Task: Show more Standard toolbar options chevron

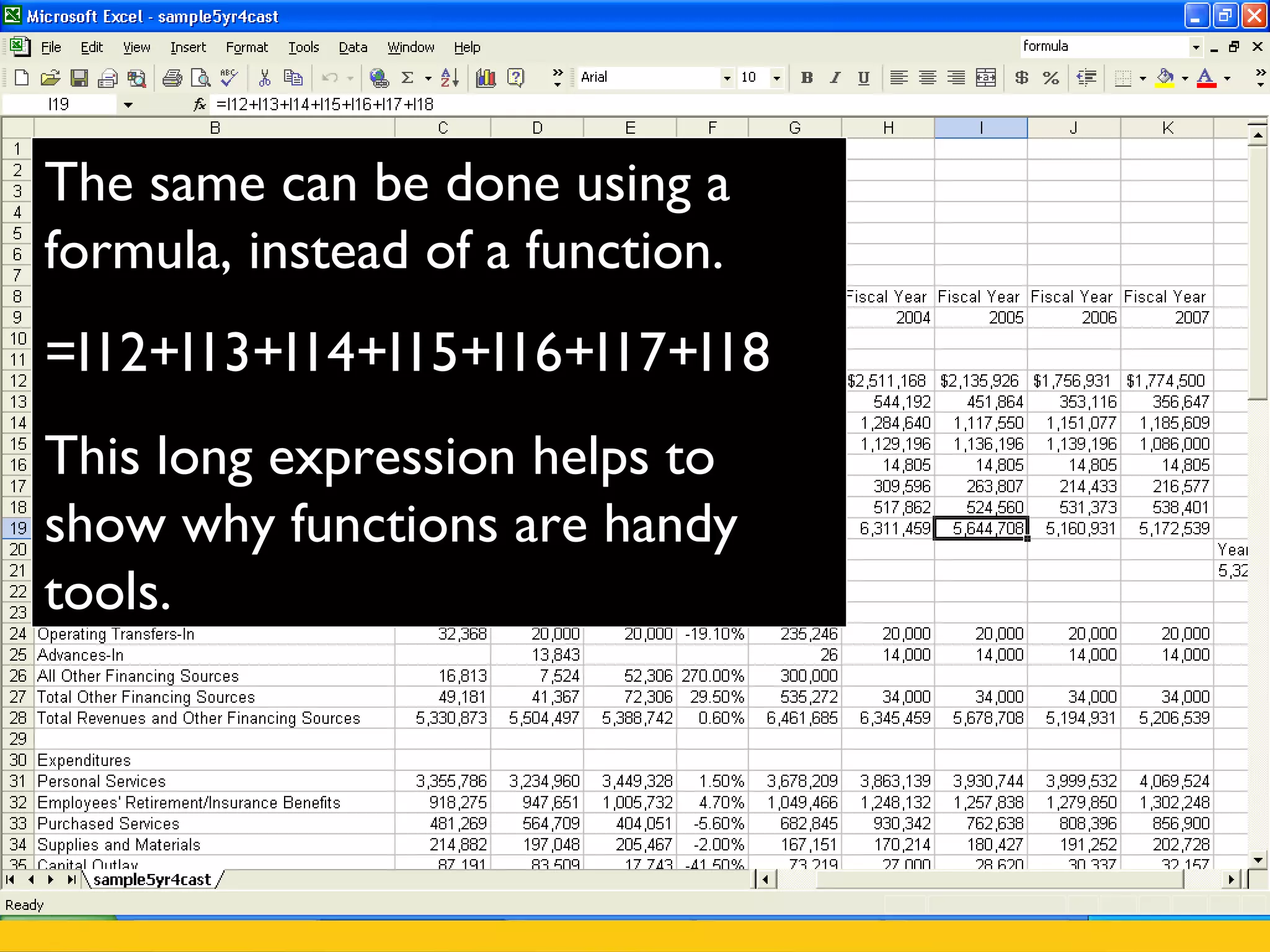Action: [x=557, y=77]
